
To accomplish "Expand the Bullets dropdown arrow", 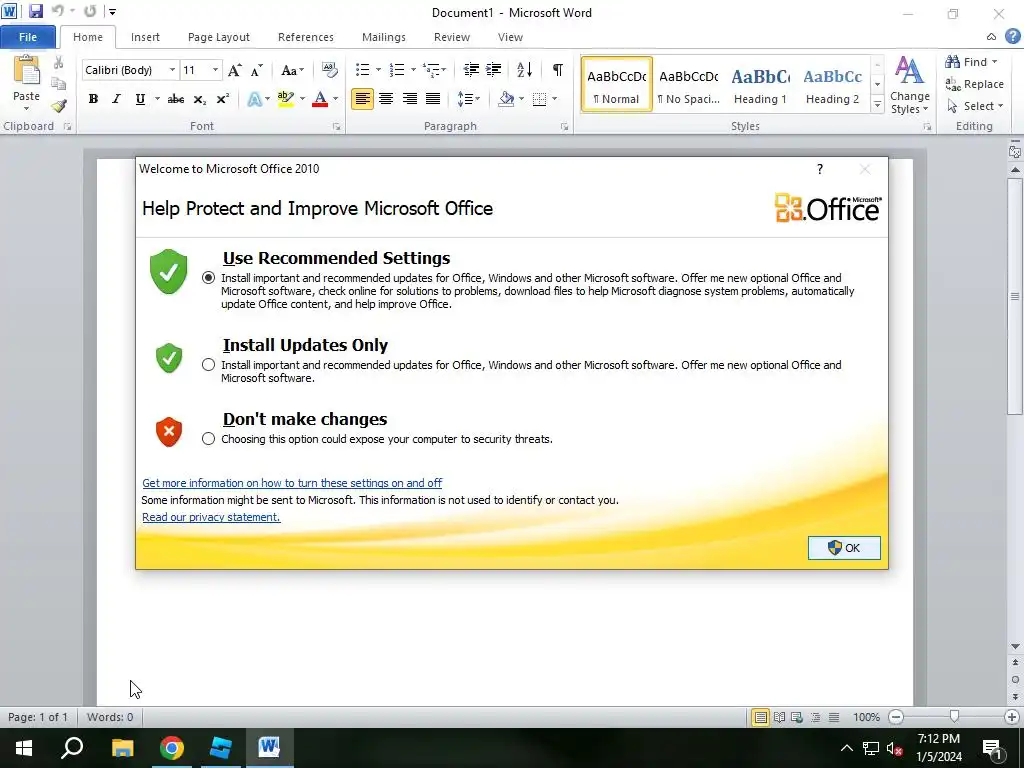I will coord(378,70).
